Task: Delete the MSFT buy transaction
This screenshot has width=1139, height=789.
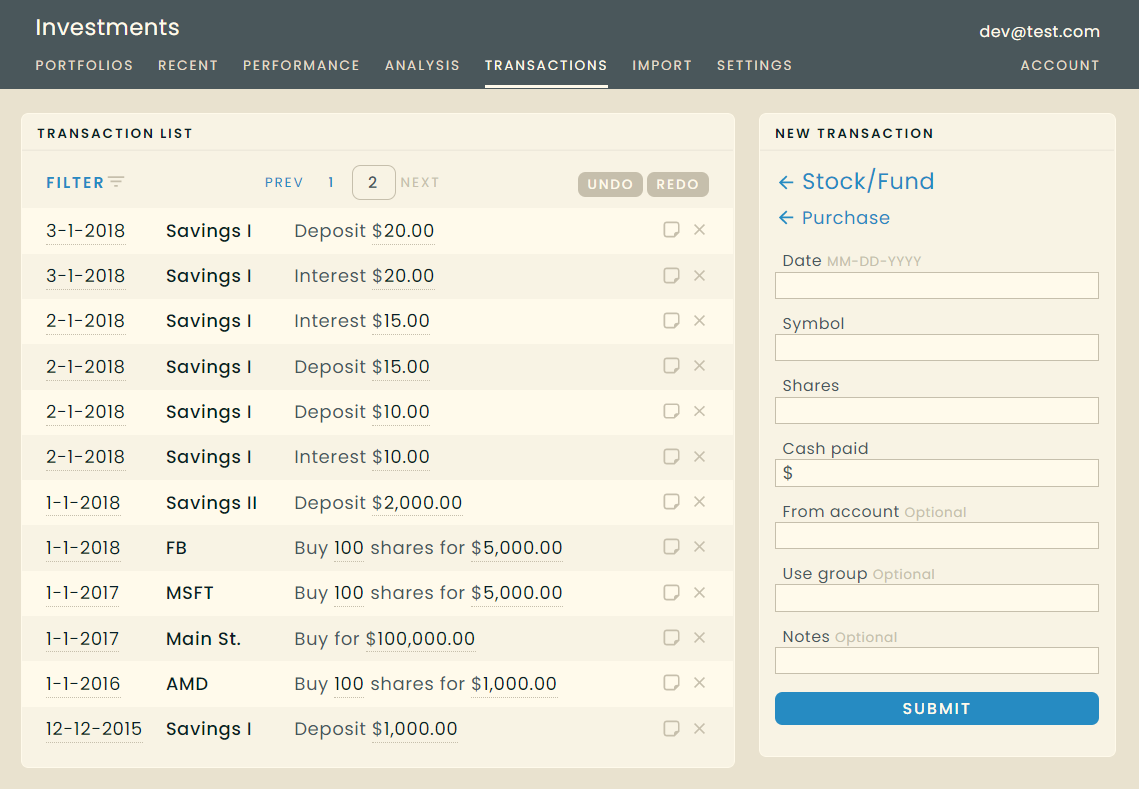Action: pos(700,592)
